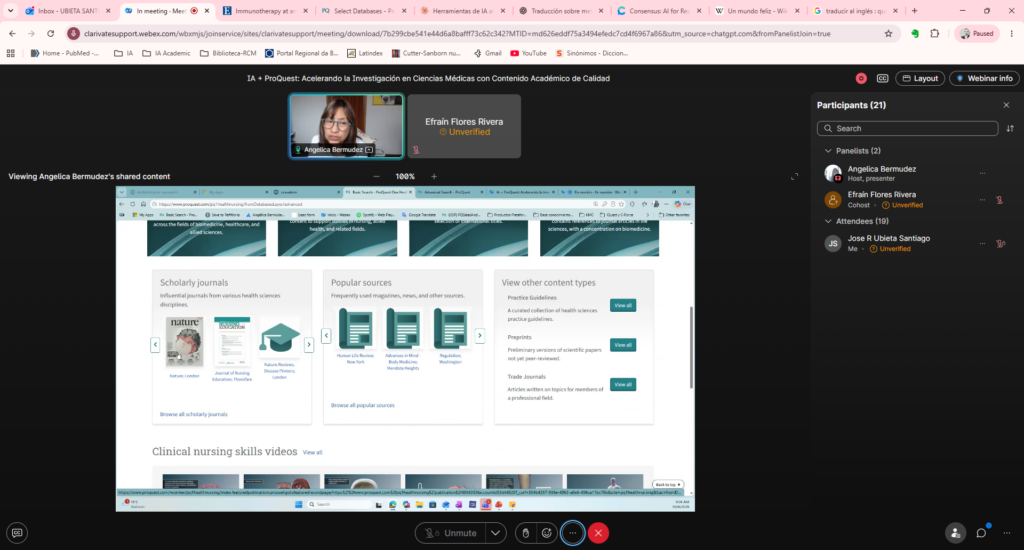
Task: Open Webinar info
Action: click(984, 78)
